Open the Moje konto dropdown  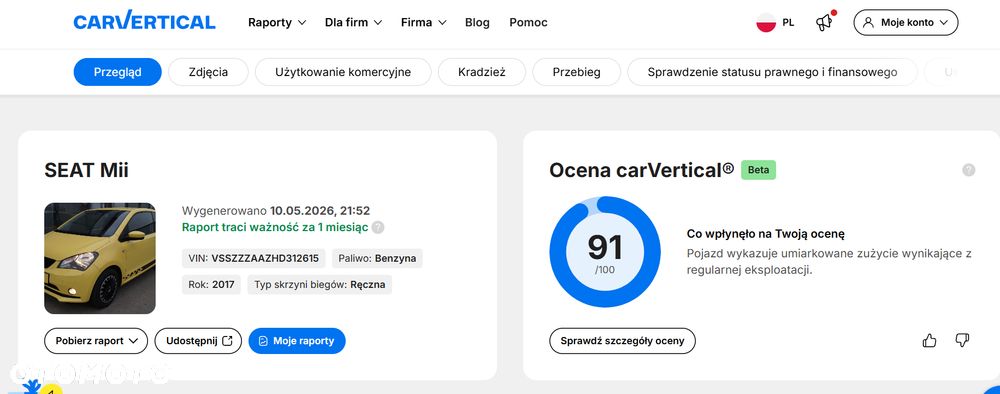[x=906, y=22]
